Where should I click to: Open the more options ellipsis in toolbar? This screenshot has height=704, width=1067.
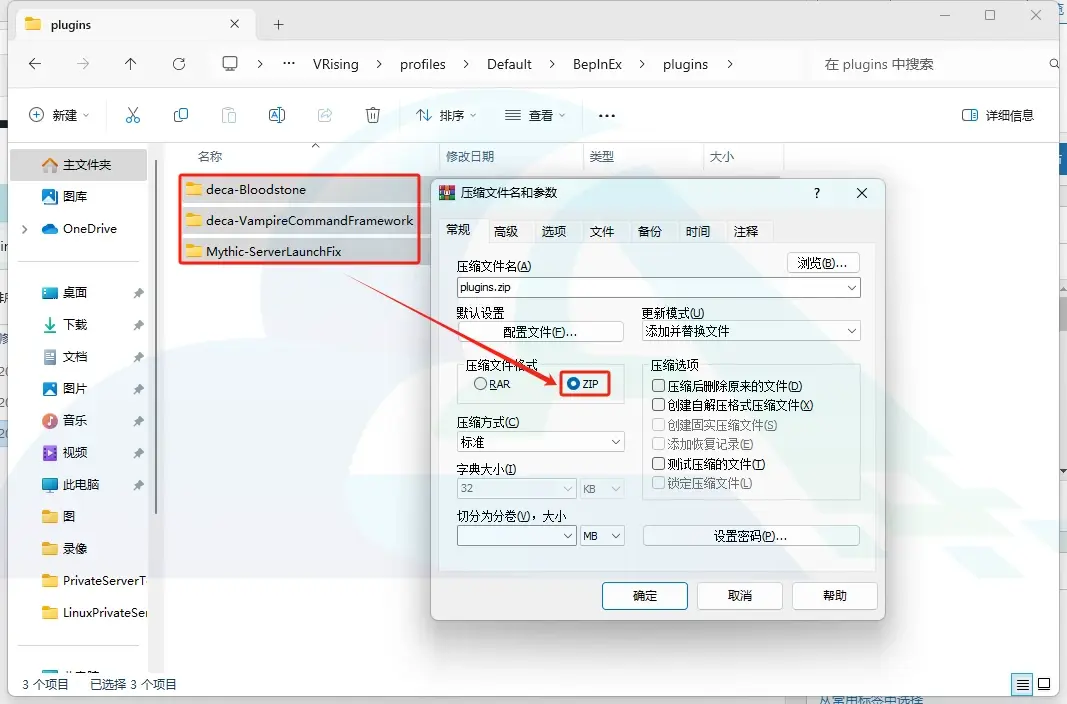[x=606, y=116]
